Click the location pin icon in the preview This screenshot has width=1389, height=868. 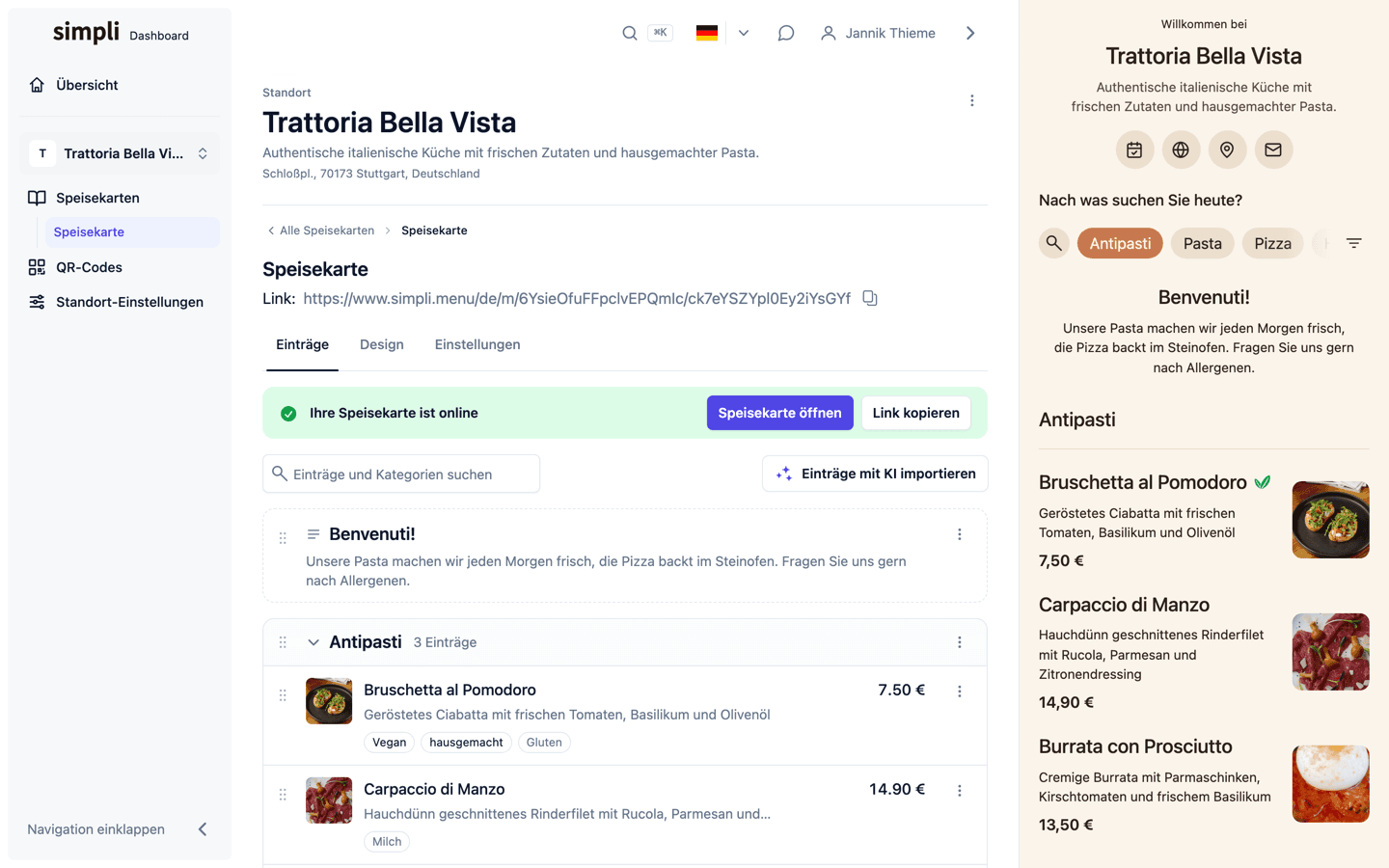coord(1227,149)
